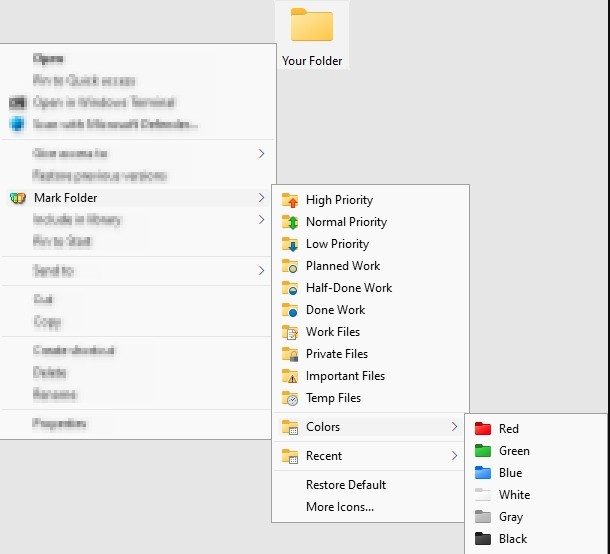Expand the Recent submenu arrow
610x554 pixels.
tap(454, 456)
